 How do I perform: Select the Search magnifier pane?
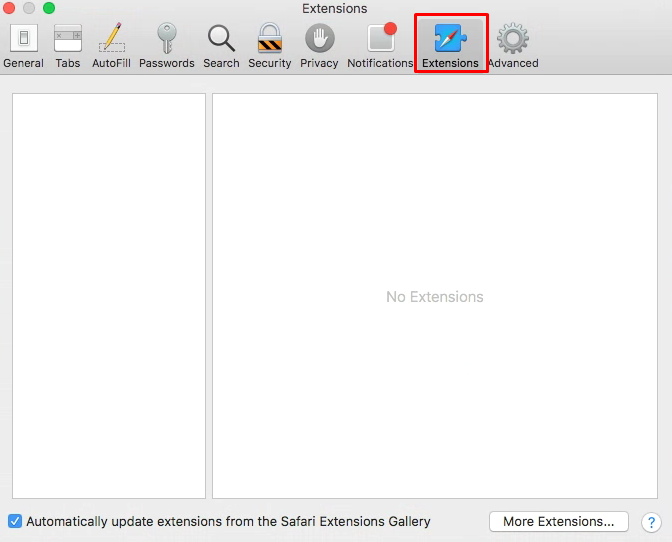coord(221,46)
